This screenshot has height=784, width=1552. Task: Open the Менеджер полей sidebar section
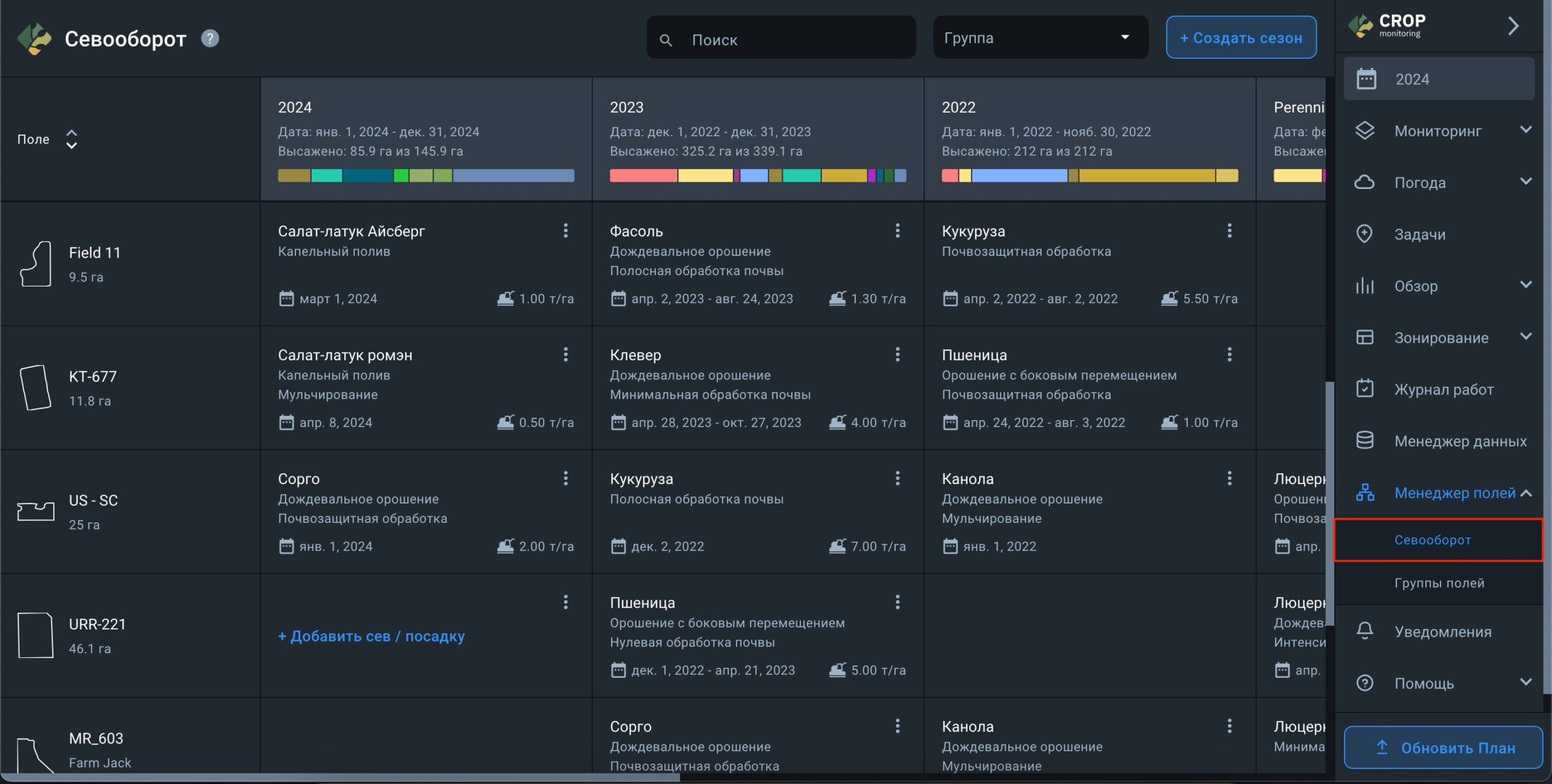point(1438,493)
